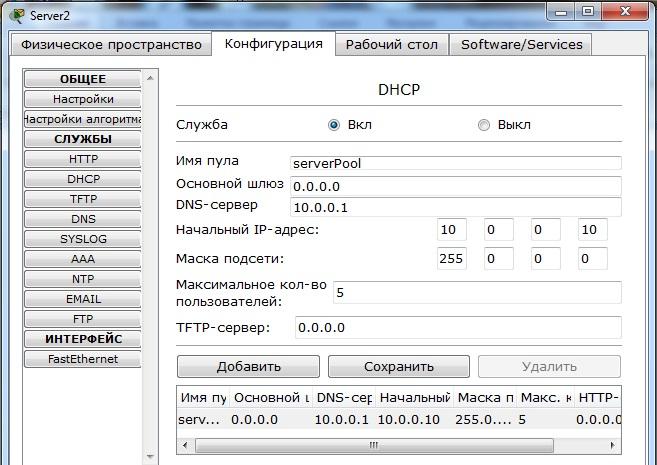Open the HTTP service settings
Viewport: 657px width, 465px height.
[x=83, y=159]
